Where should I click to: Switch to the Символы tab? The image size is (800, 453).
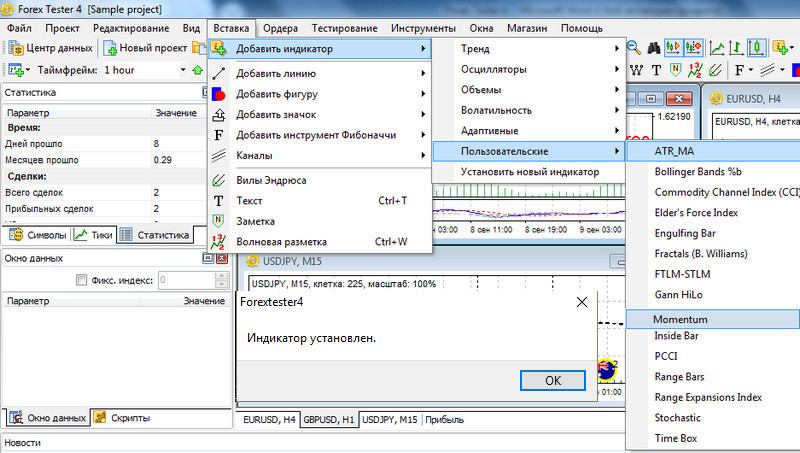pos(38,235)
